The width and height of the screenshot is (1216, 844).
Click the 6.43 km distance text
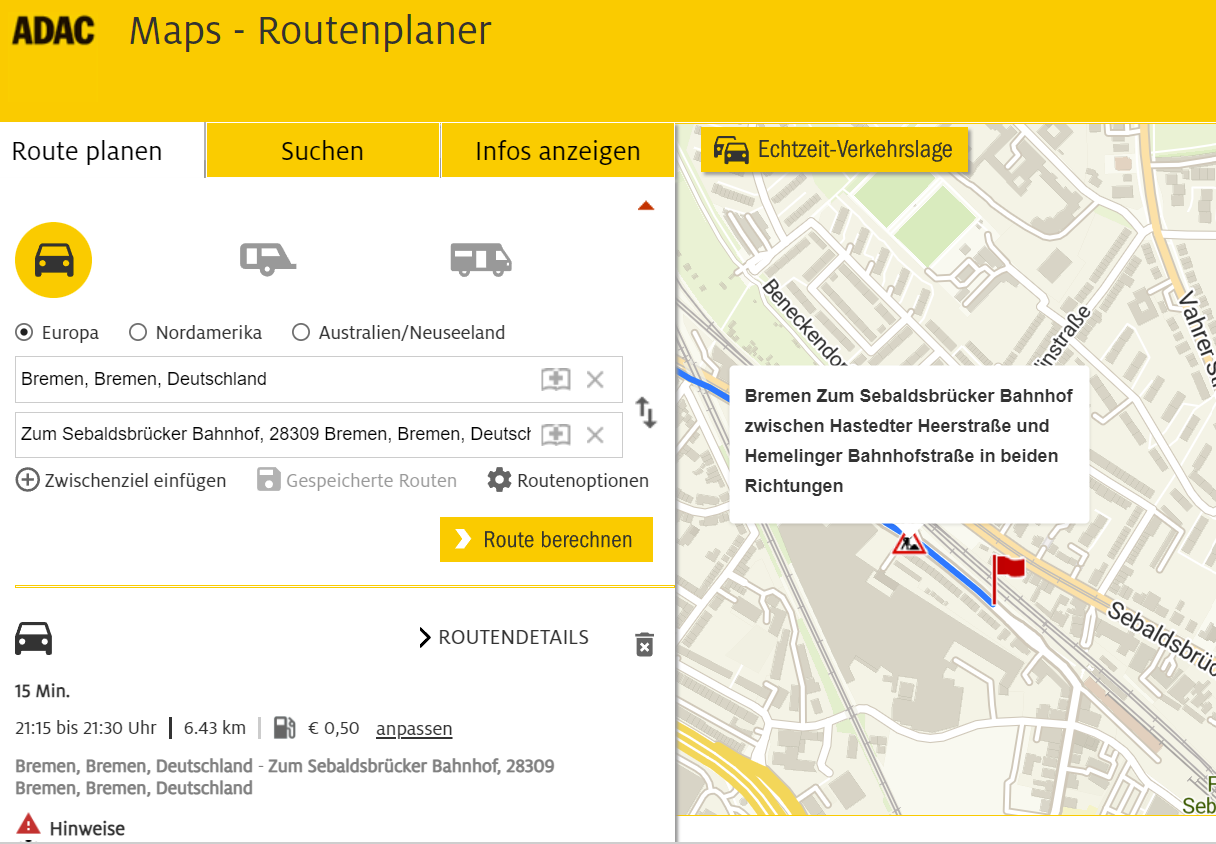pos(214,728)
